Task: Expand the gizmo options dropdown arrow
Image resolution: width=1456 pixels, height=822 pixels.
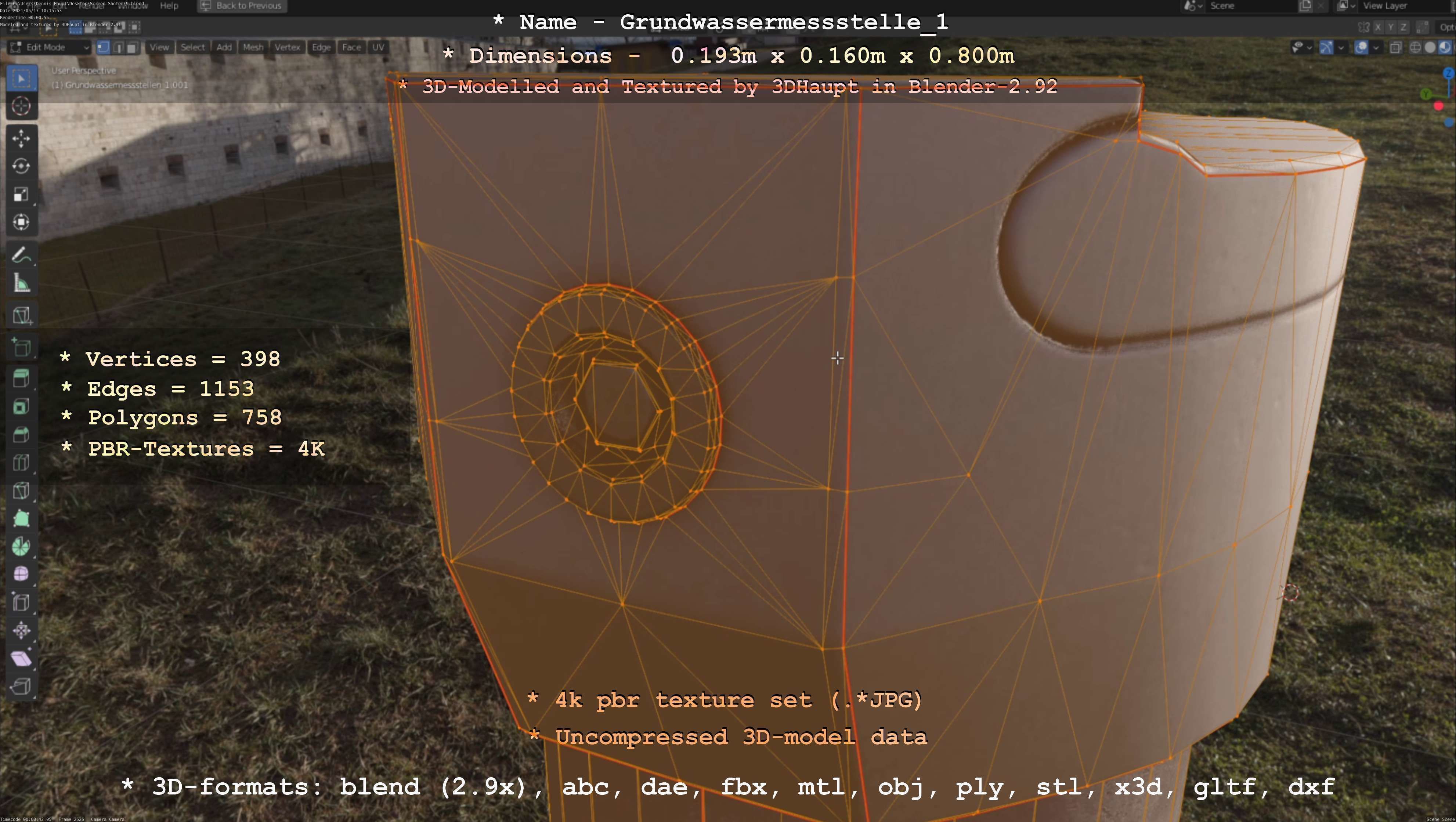Action: (1341, 47)
